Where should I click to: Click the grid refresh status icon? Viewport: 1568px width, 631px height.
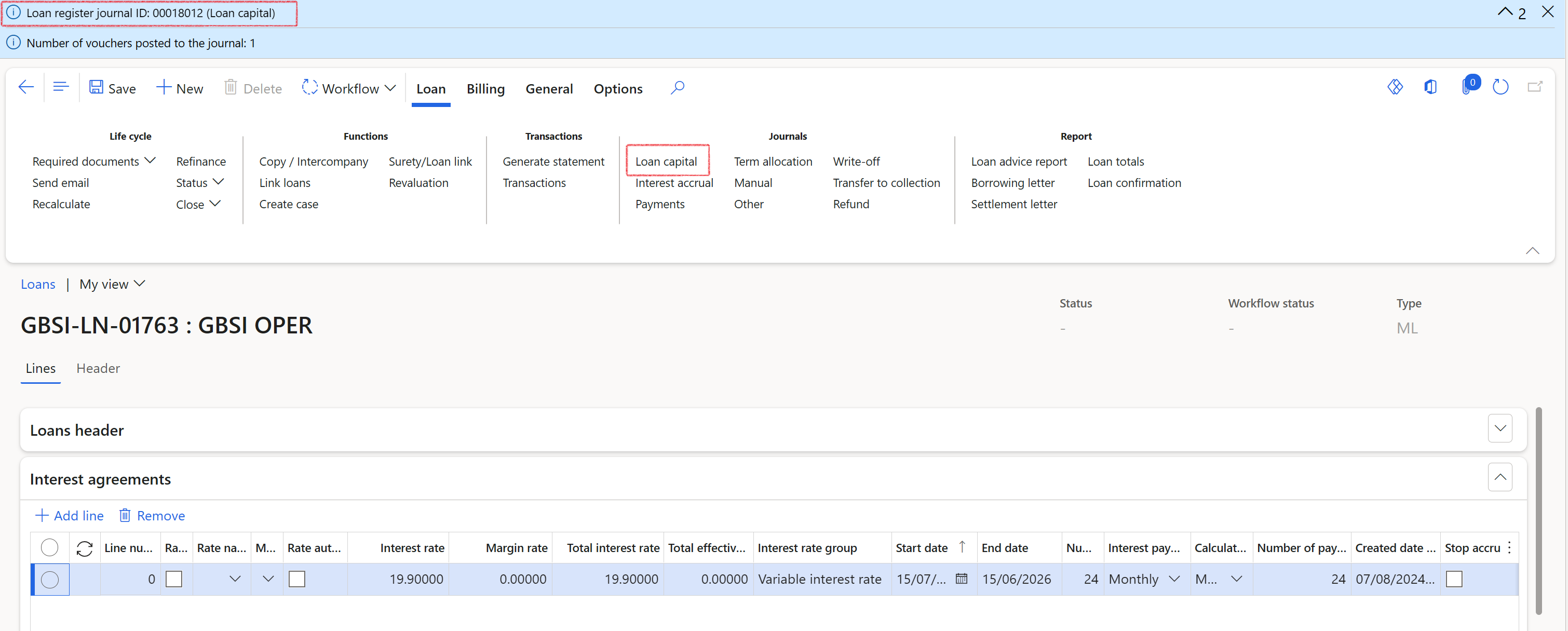pyautogui.click(x=84, y=549)
